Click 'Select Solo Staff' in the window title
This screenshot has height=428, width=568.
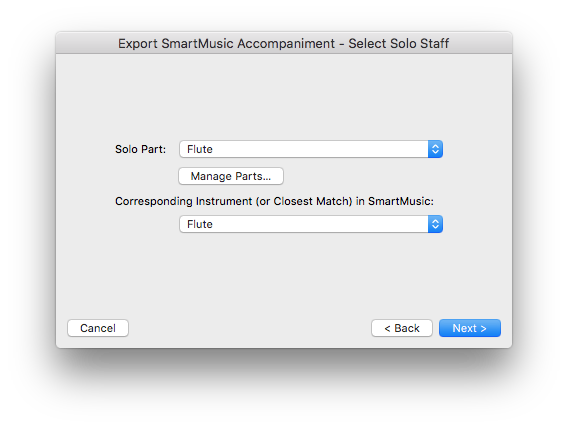(x=398, y=43)
